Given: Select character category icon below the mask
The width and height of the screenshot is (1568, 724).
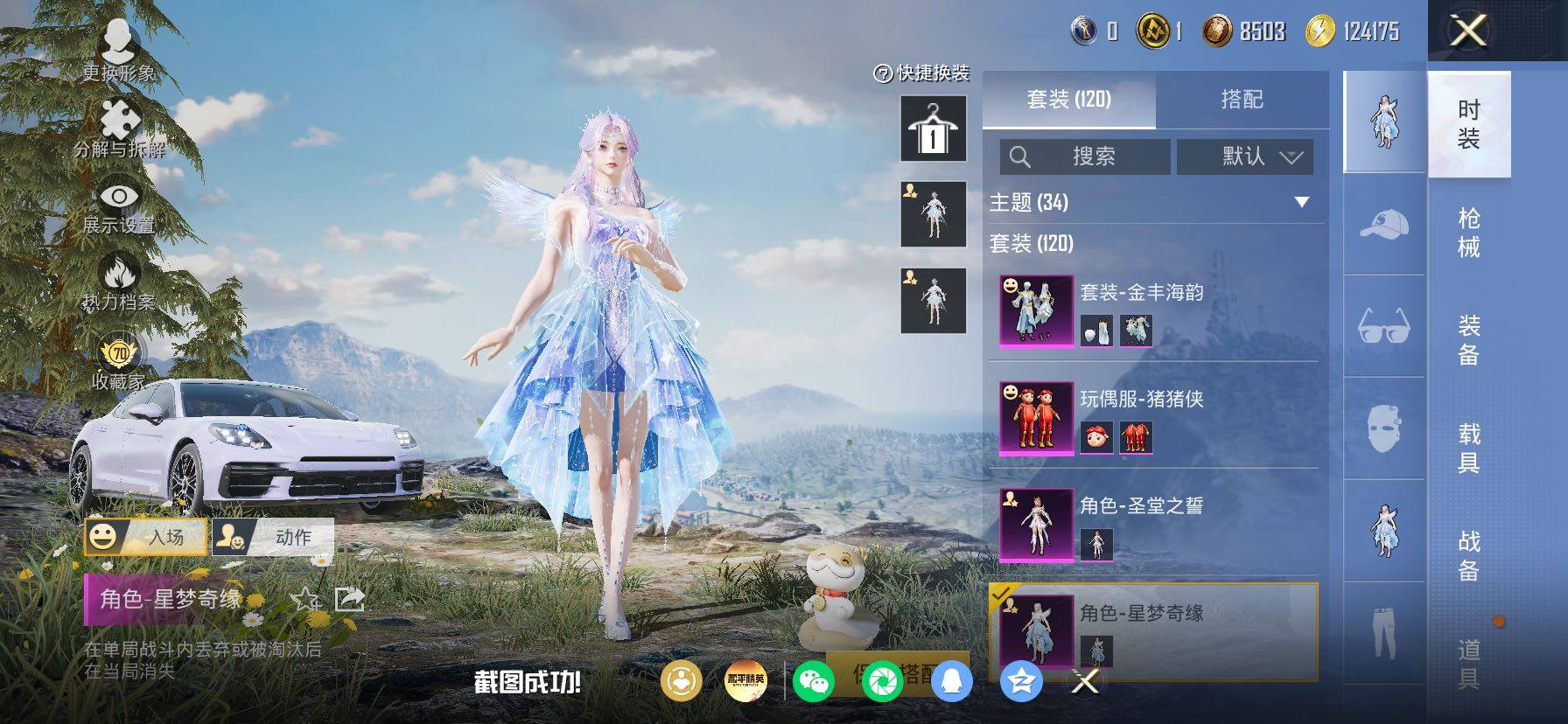Looking at the screenshot, I should pos(1384,531).
